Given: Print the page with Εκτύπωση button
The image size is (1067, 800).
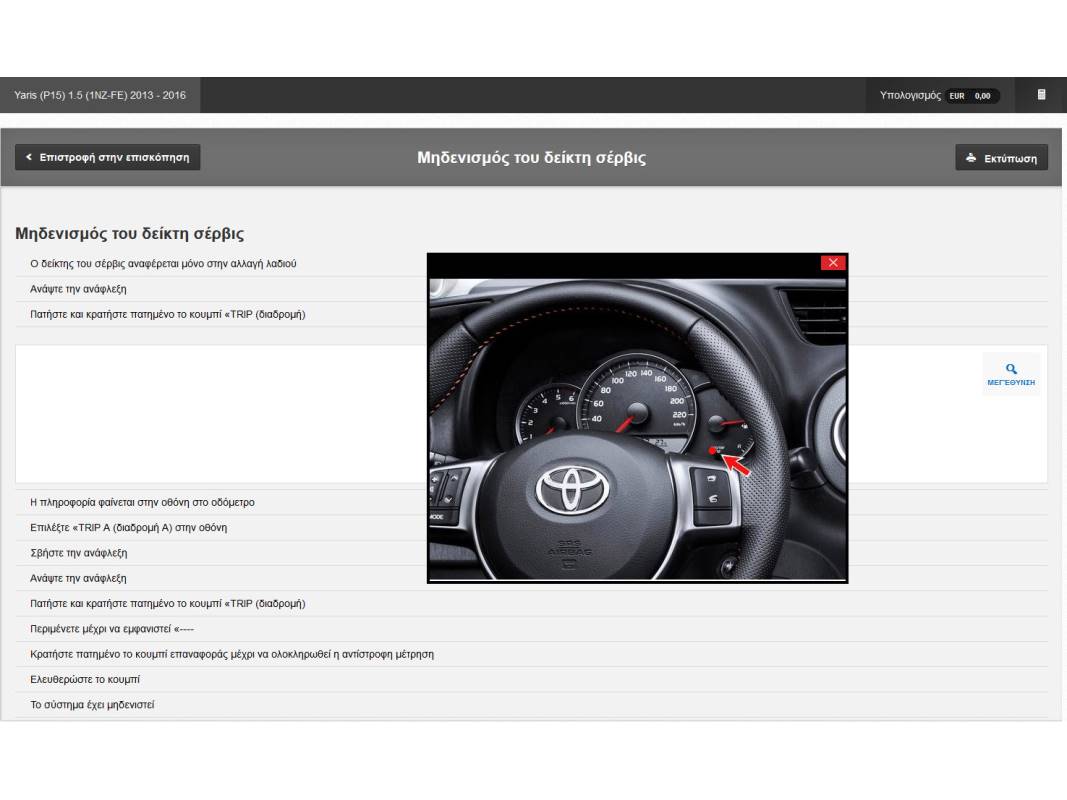Looking at the screenshot, I should coord(1001,158).
